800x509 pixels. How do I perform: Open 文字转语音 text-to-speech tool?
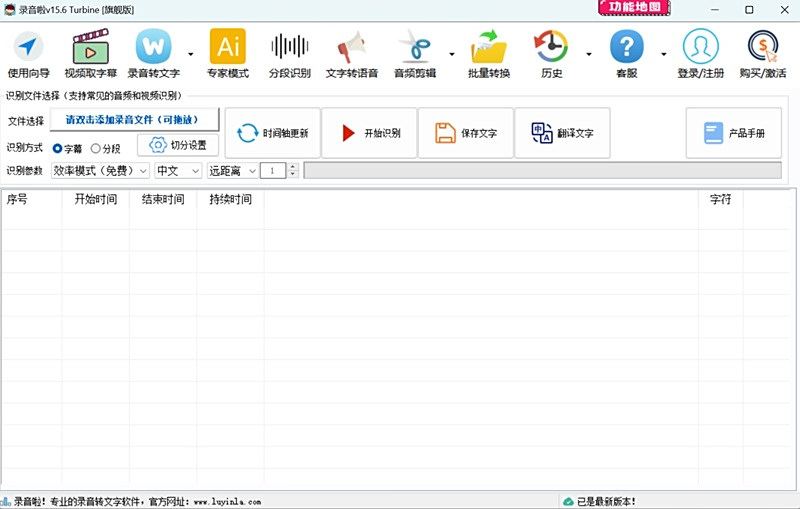point(351,54)
